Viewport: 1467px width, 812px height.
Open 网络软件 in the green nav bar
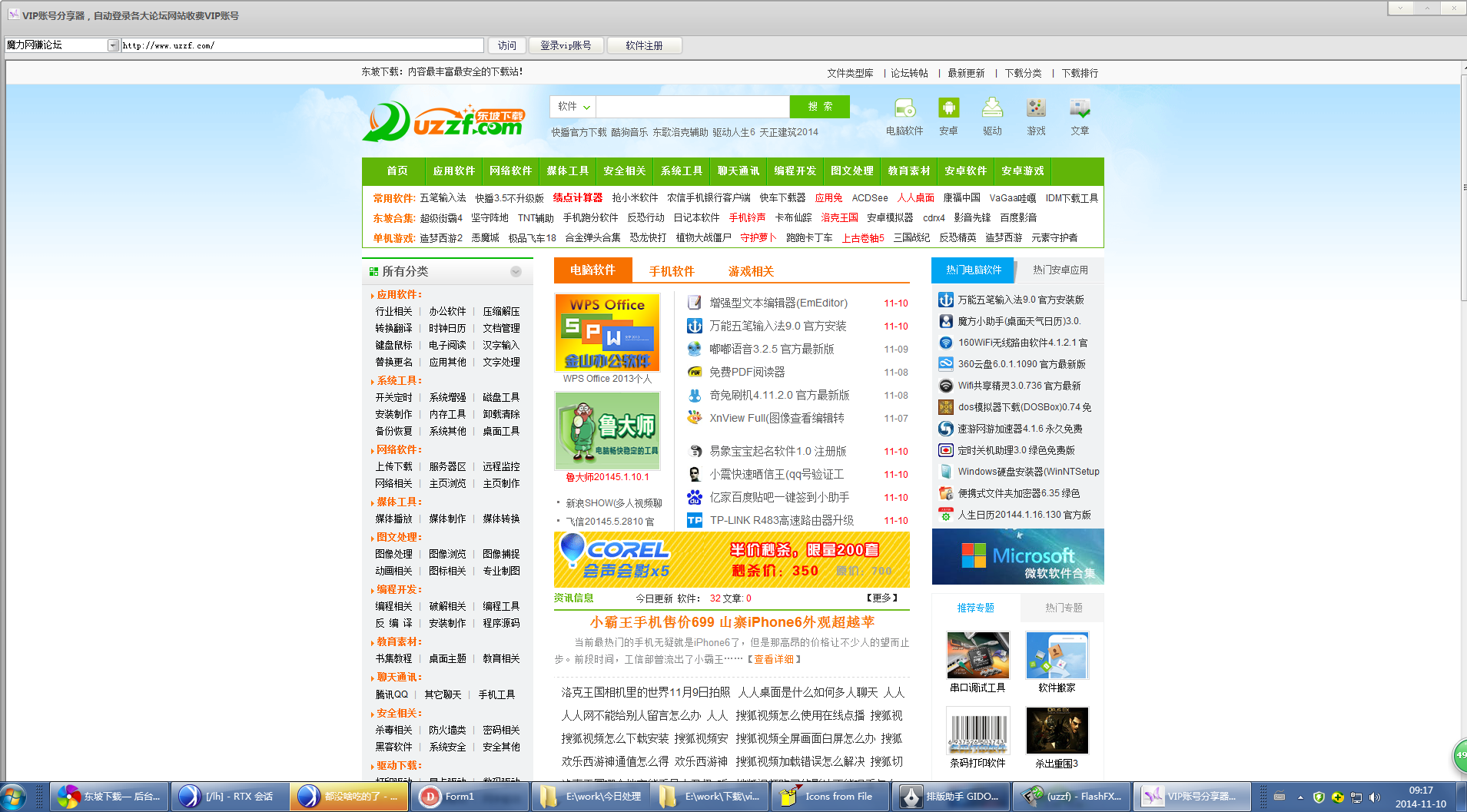pyautogui.click(x=510, y=171)
